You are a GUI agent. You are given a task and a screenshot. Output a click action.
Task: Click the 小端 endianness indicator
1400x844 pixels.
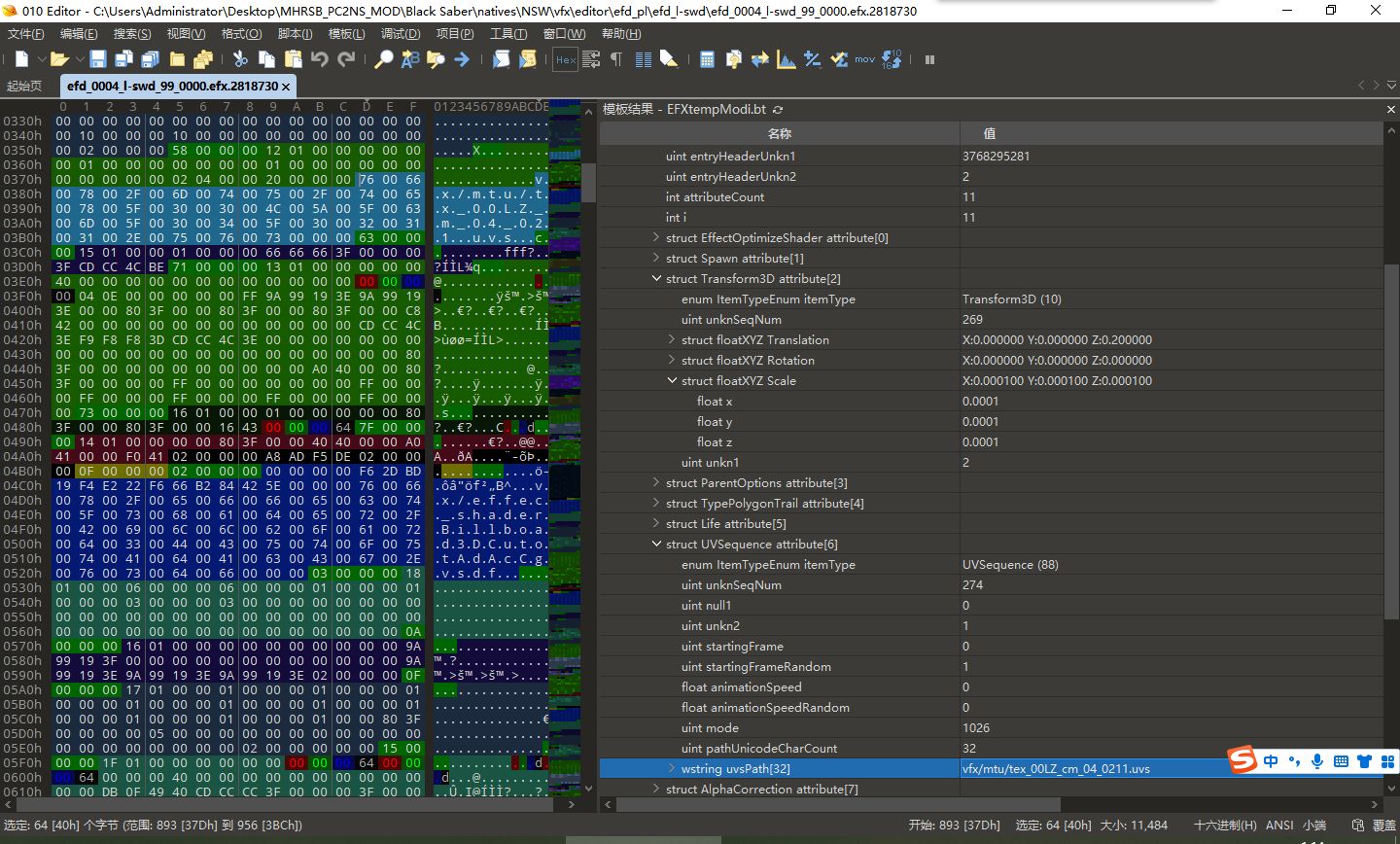(x=1314, y=825)
